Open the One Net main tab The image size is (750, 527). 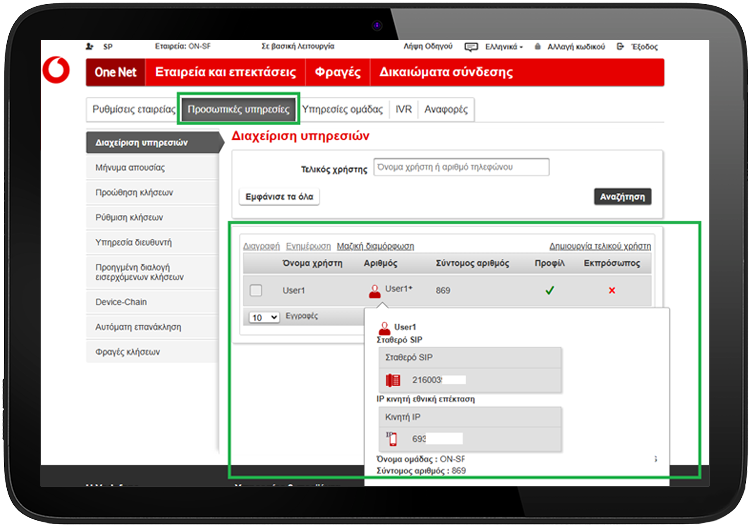(115, 72)
